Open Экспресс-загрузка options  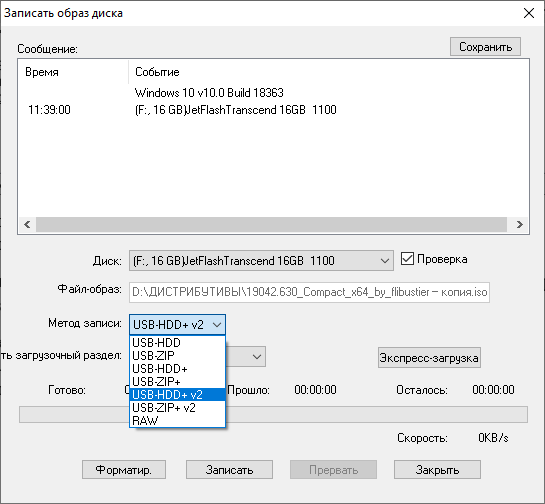coord(429,357)
